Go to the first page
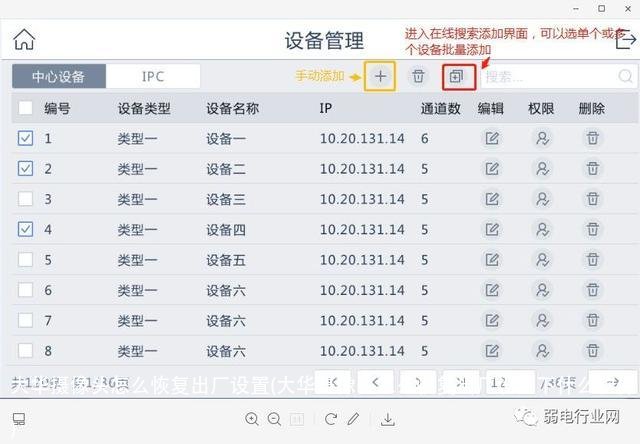Viewport: 640px width, 444px height. (x=333, y=382)
